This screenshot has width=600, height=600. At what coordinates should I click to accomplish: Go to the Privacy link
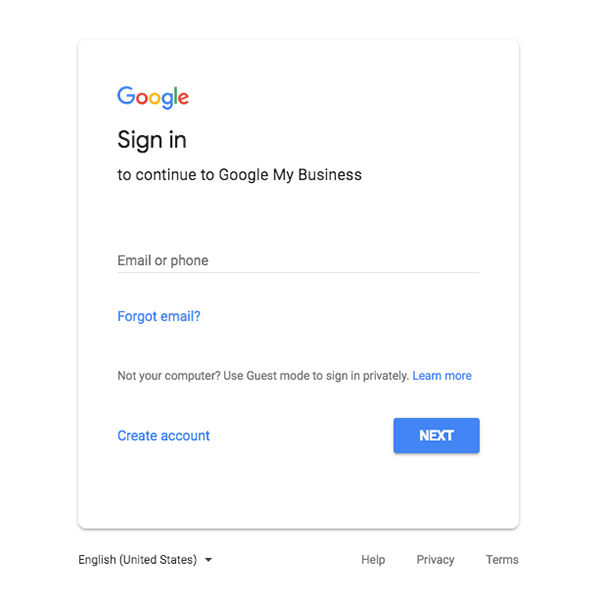point(435,560)
